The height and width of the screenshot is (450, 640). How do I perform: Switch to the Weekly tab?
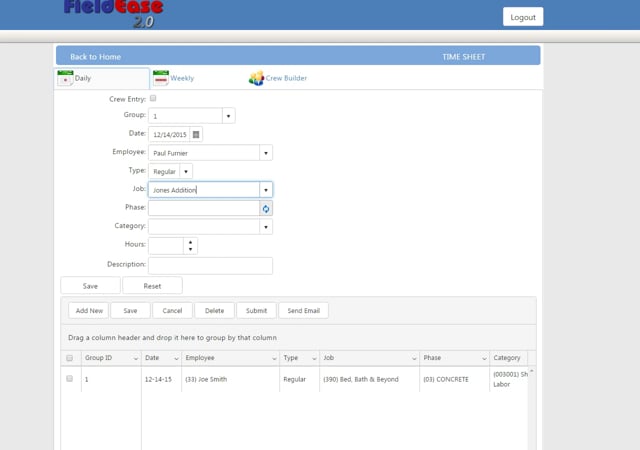(x=182, y=78)
